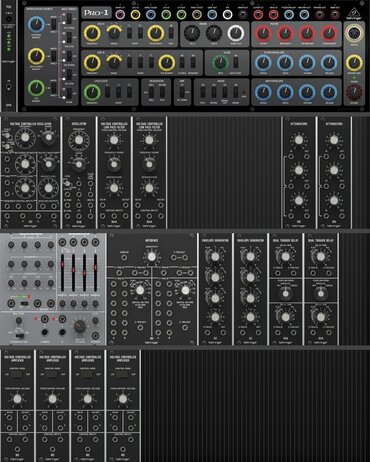Flip the control mode switch on the first VCA
This screenshot has height=462, width=370.
pyautogui.click(x=17, y=374)
